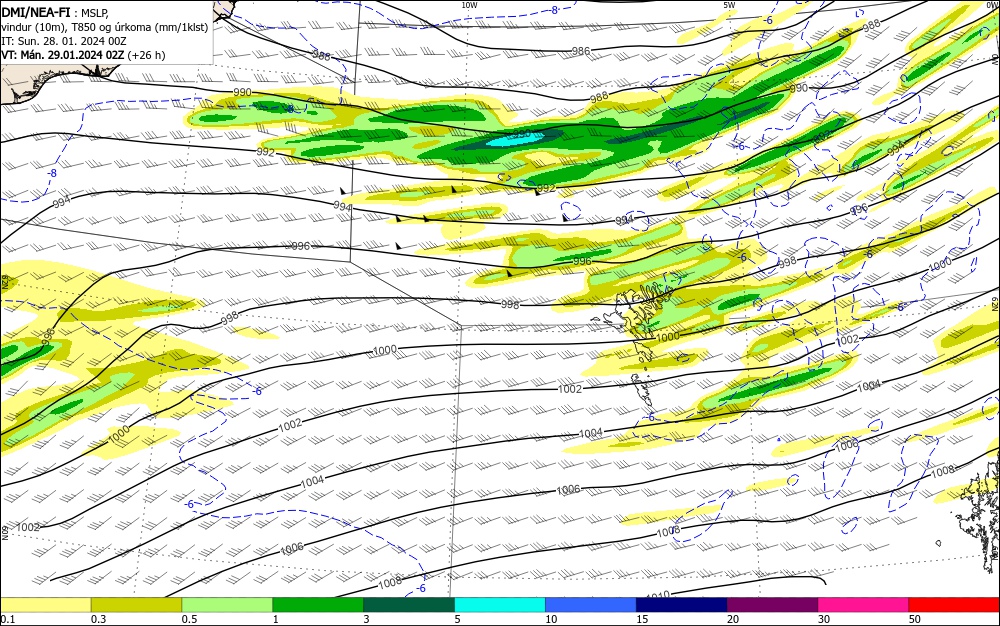Click the 10W longitude label

pyautogui.click(x=469, y=5)
